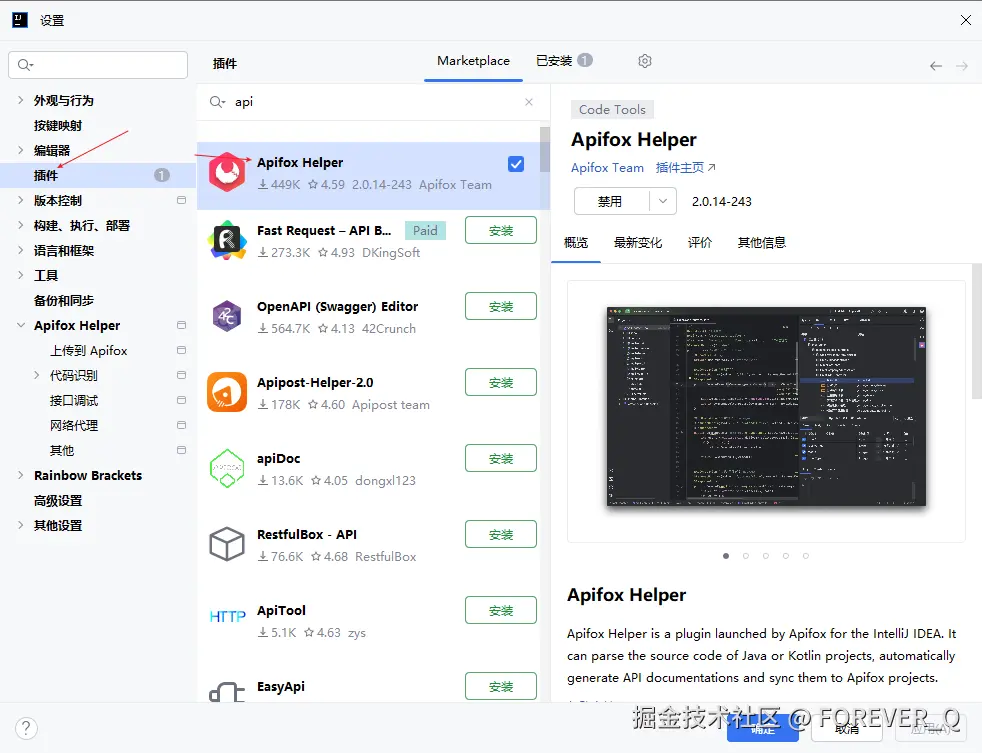Expand the 版本控制 settings group
Viewport: 982px width, 753px height.
21,200
